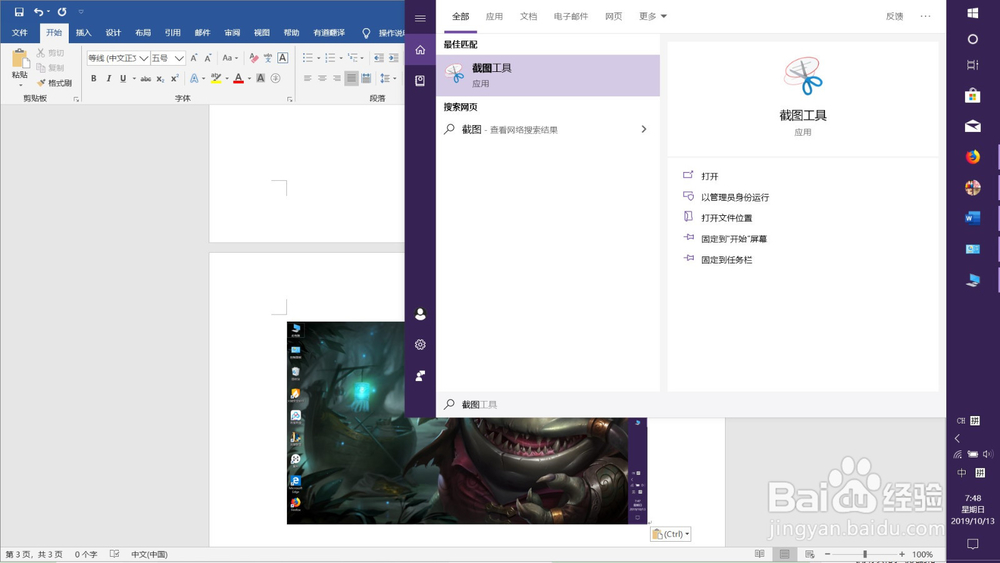Switch to the print layout view icon
The width and height of the screenshot is (1000, 563).
[x=784, y=554]
